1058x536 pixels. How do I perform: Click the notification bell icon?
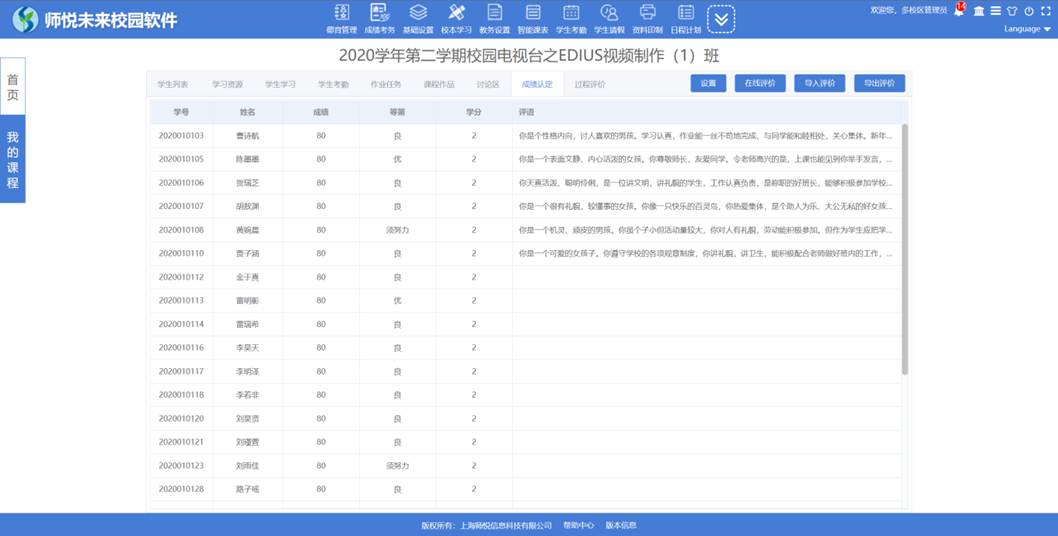coord(959,11)
